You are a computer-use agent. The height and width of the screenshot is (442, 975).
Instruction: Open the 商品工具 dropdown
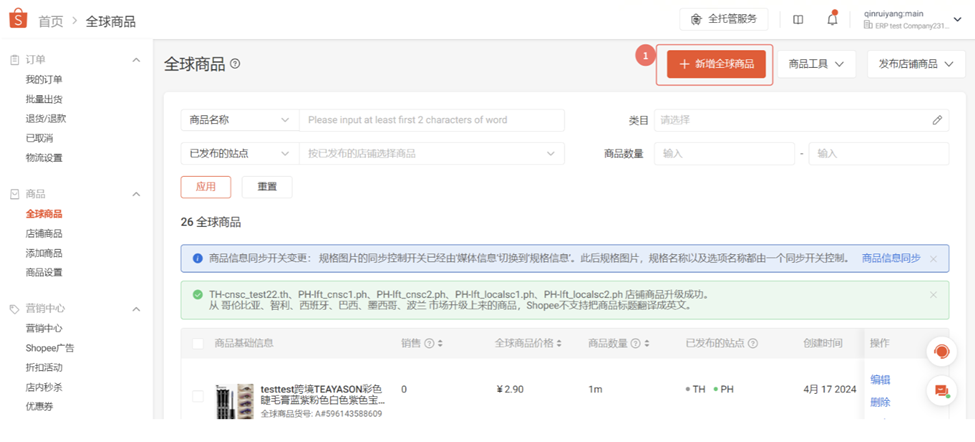816,64
